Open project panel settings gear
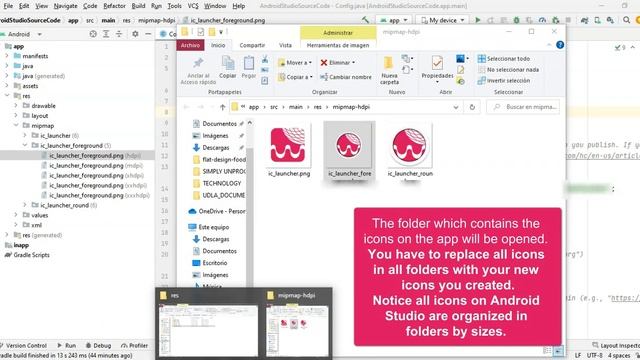The width and height of the screenshot is (640, 360). [x=135, y=34]
